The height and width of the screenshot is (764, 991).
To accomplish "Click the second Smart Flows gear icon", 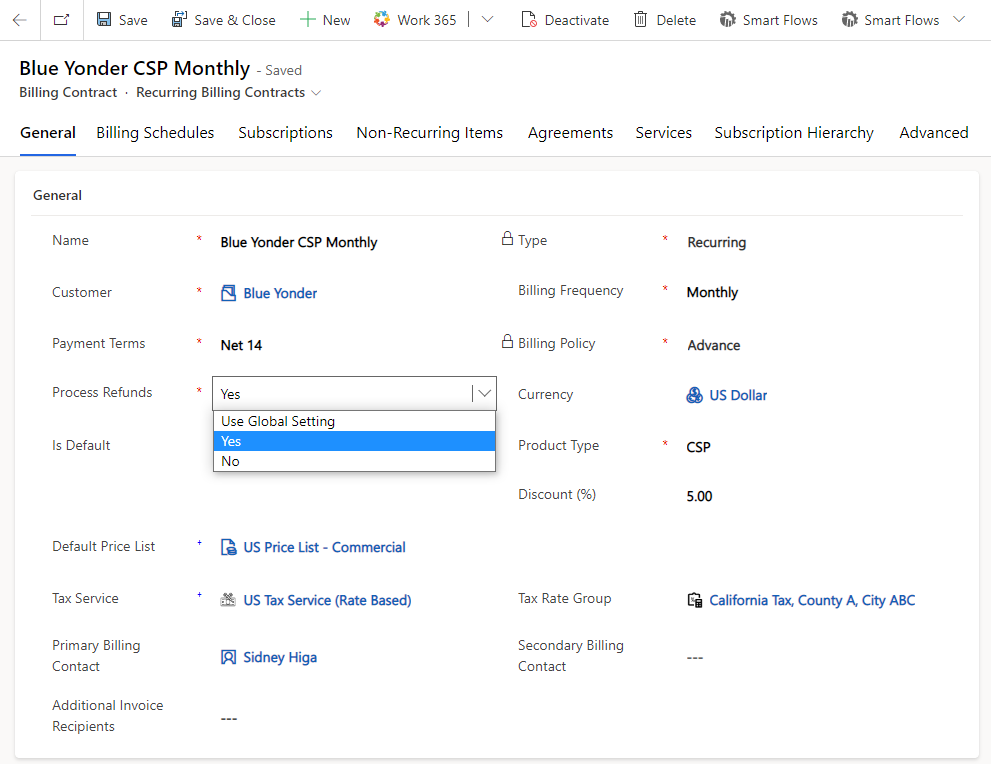I will pos(849,20).
